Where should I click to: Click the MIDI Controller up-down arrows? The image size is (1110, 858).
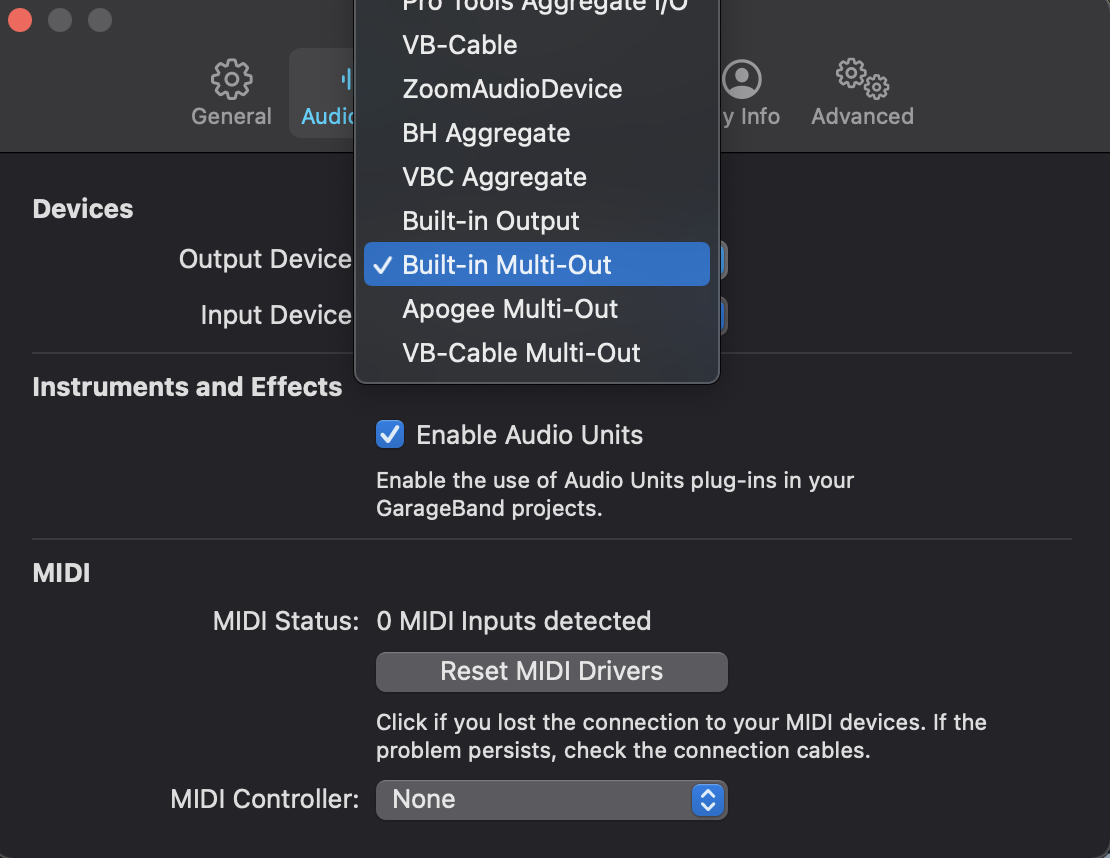708,800
